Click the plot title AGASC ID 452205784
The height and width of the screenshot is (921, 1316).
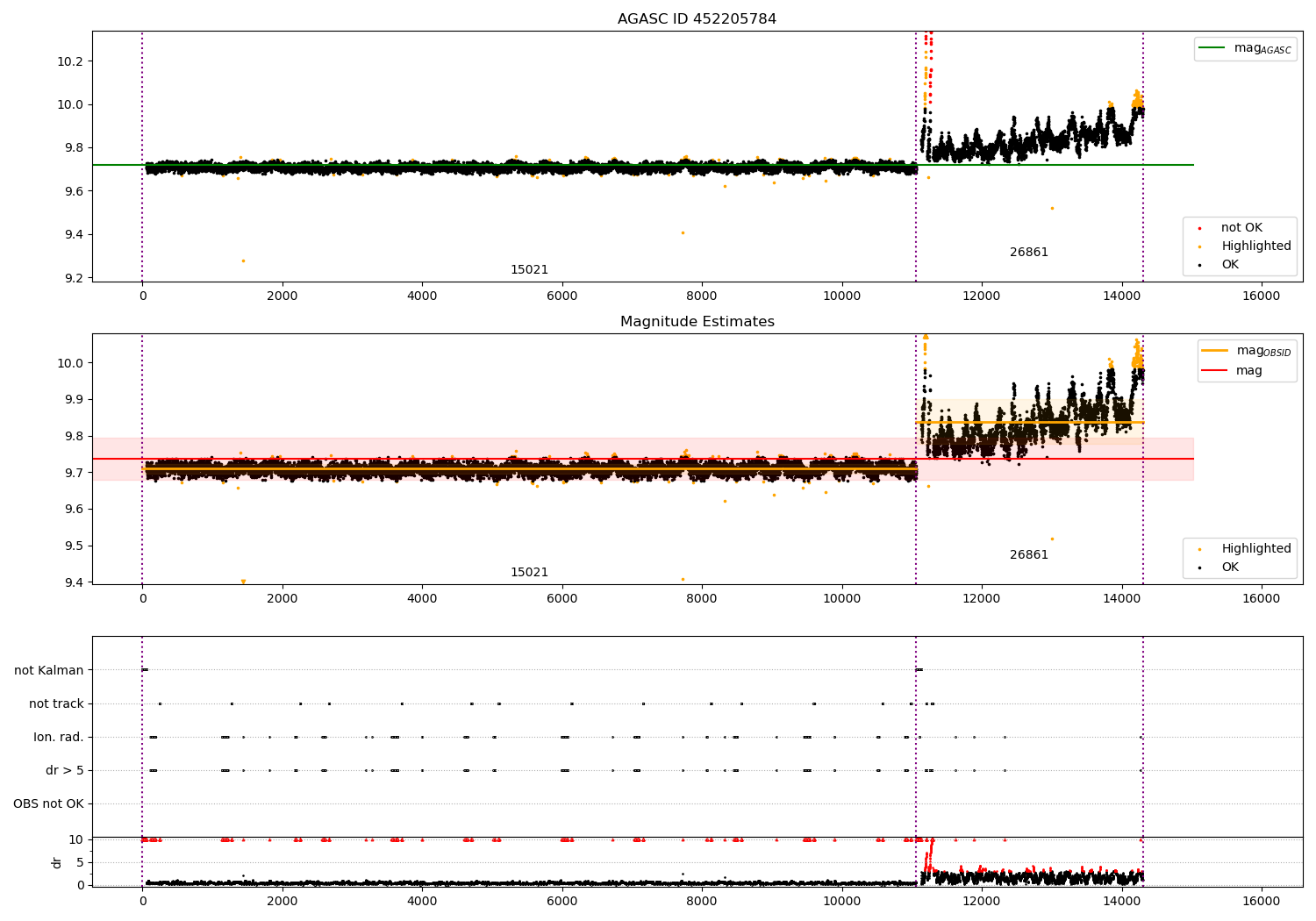click(x=697, y=19)
